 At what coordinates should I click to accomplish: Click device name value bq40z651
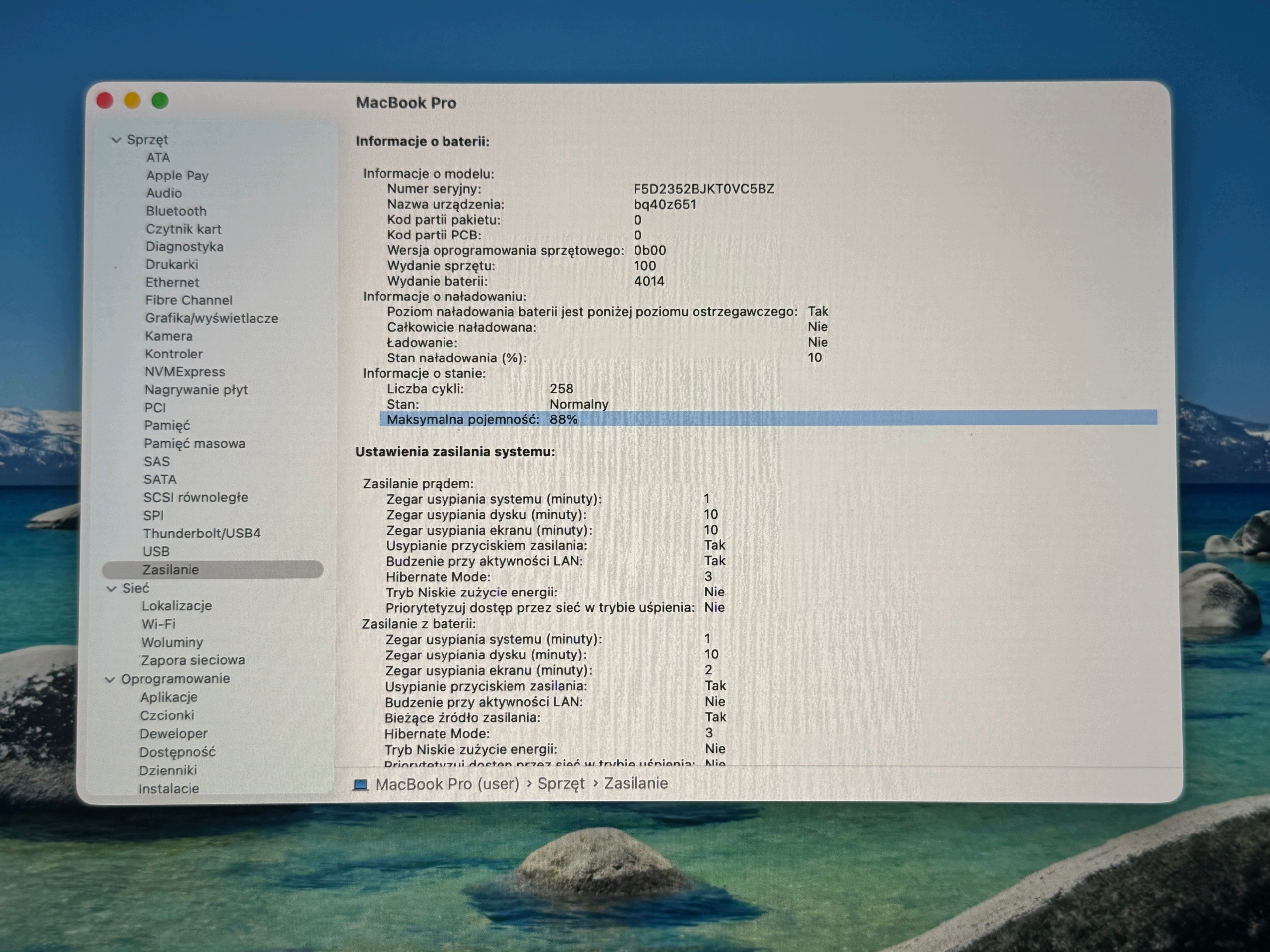[x=665, y=204]
